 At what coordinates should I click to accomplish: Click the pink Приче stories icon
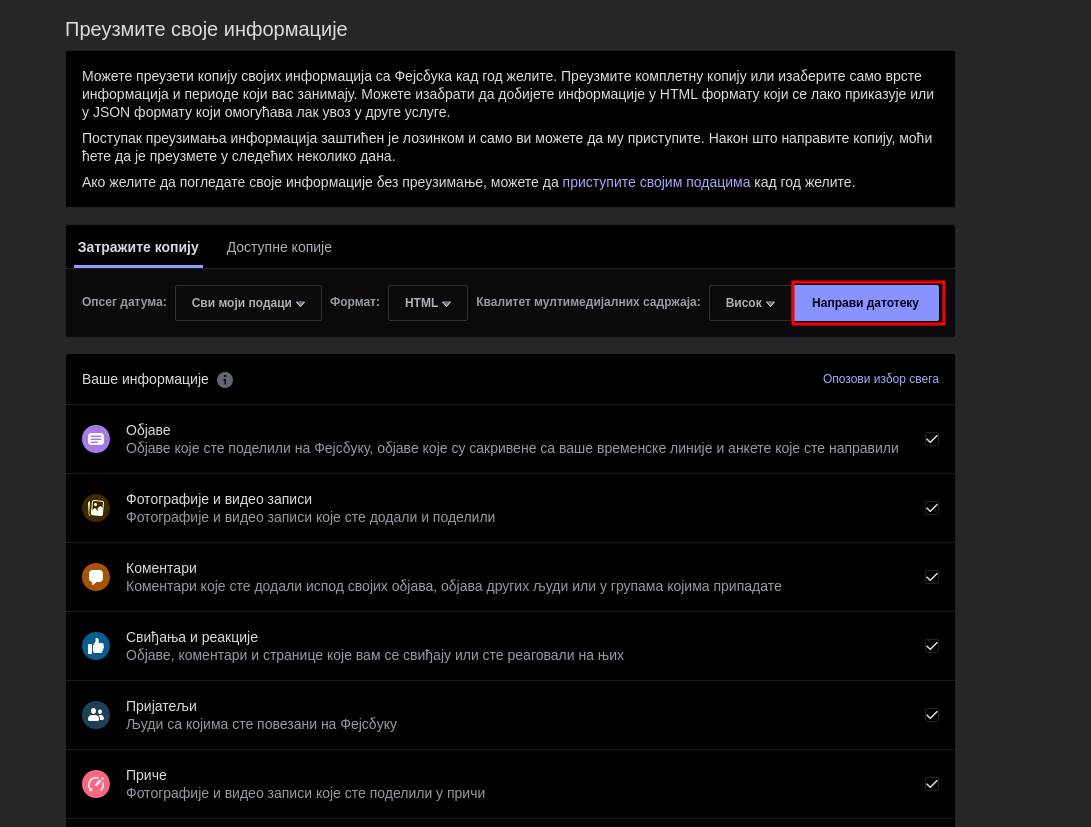(96, 784)
